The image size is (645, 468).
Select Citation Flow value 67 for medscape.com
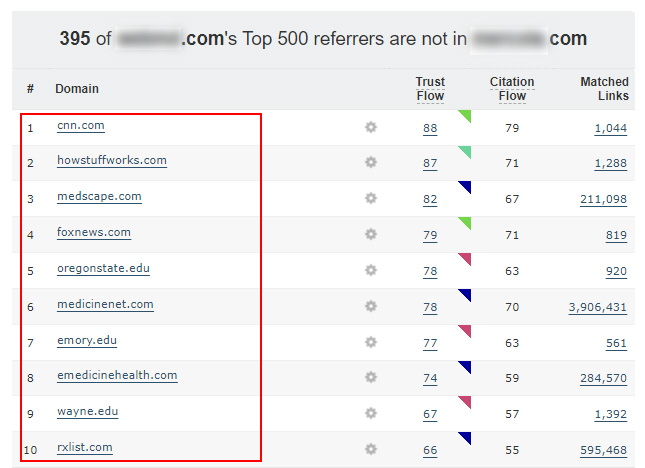pyautogui.click(x=512, y=199)
